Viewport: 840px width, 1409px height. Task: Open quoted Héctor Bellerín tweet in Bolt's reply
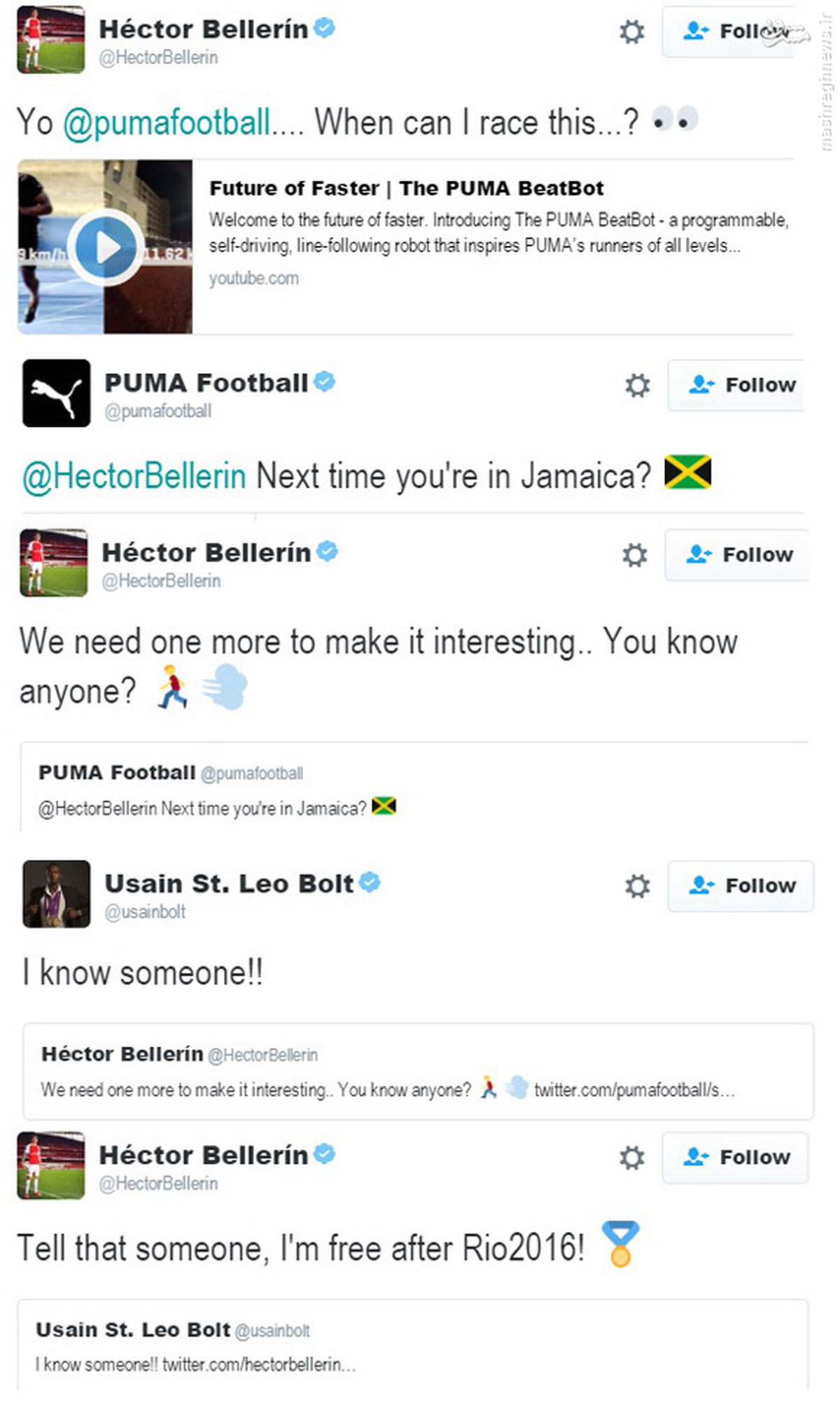[418, 1071]
